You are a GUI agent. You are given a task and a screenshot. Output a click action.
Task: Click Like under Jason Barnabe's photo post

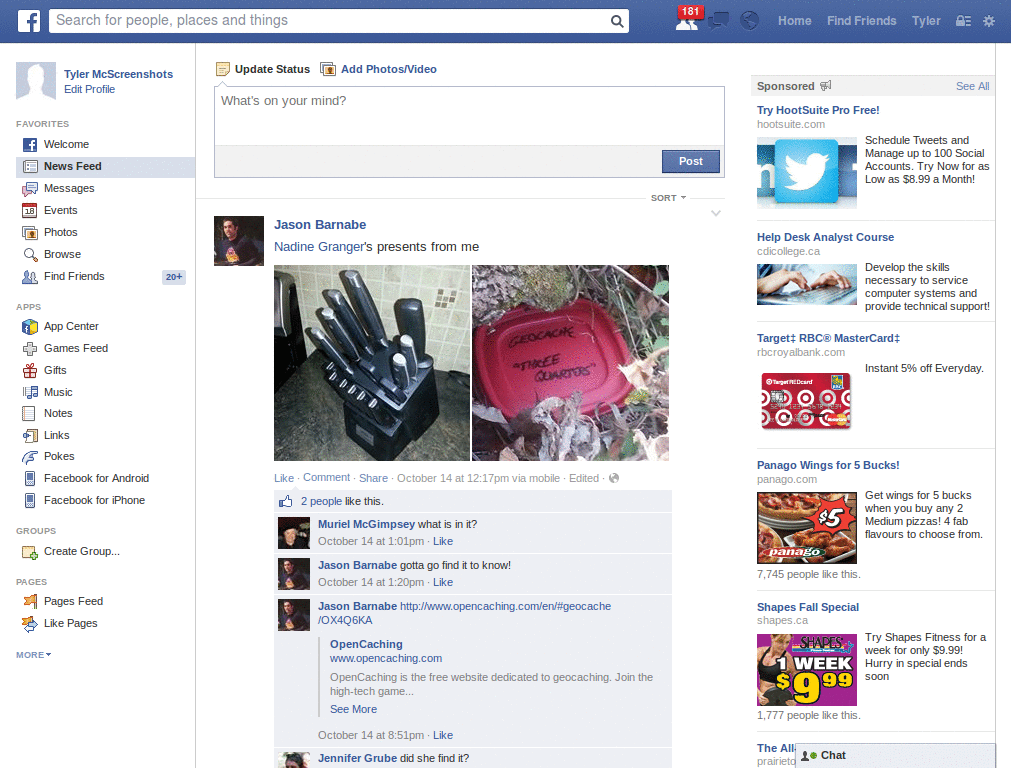[x=284, y=479]
